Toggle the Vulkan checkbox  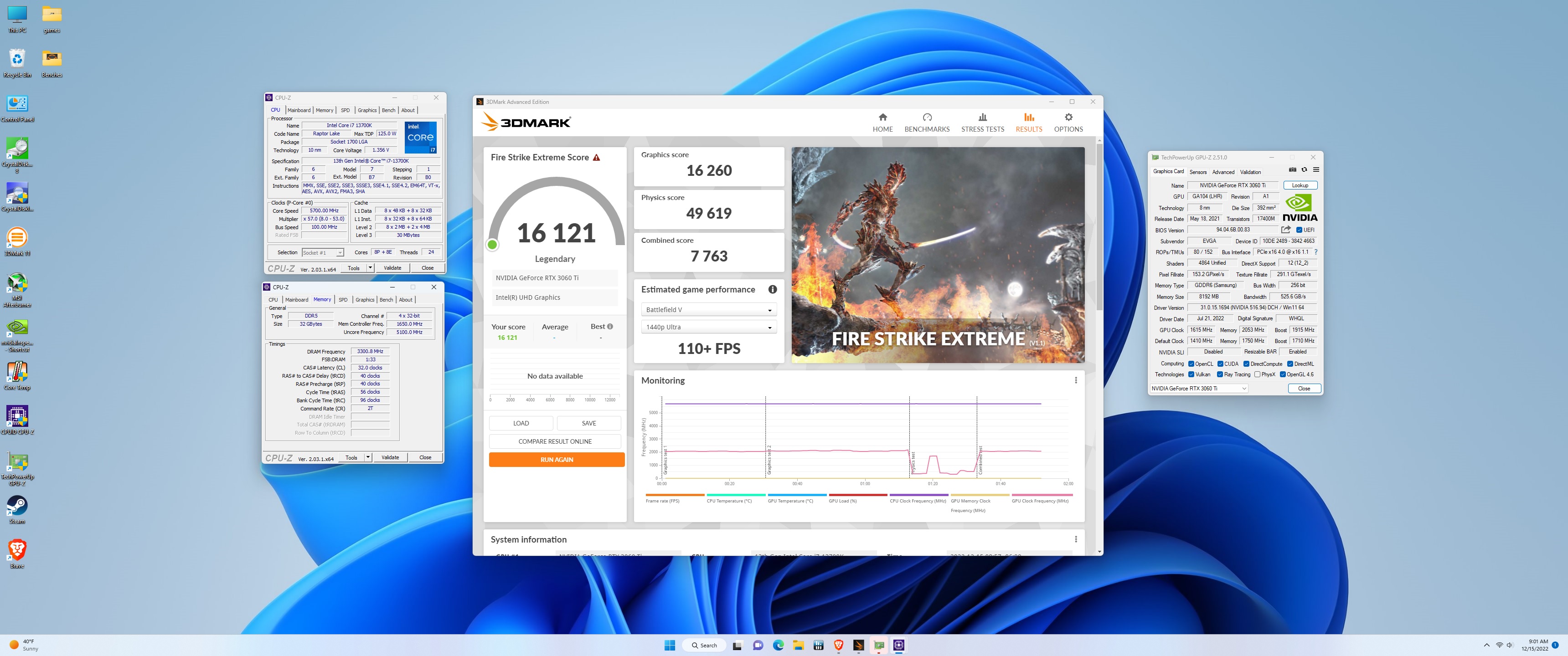1190,374
